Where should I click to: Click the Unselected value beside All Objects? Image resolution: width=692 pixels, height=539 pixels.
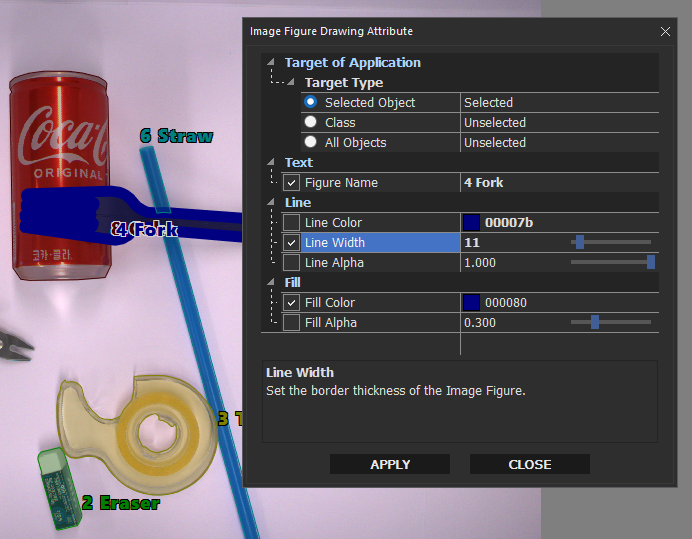click(495, 143)
